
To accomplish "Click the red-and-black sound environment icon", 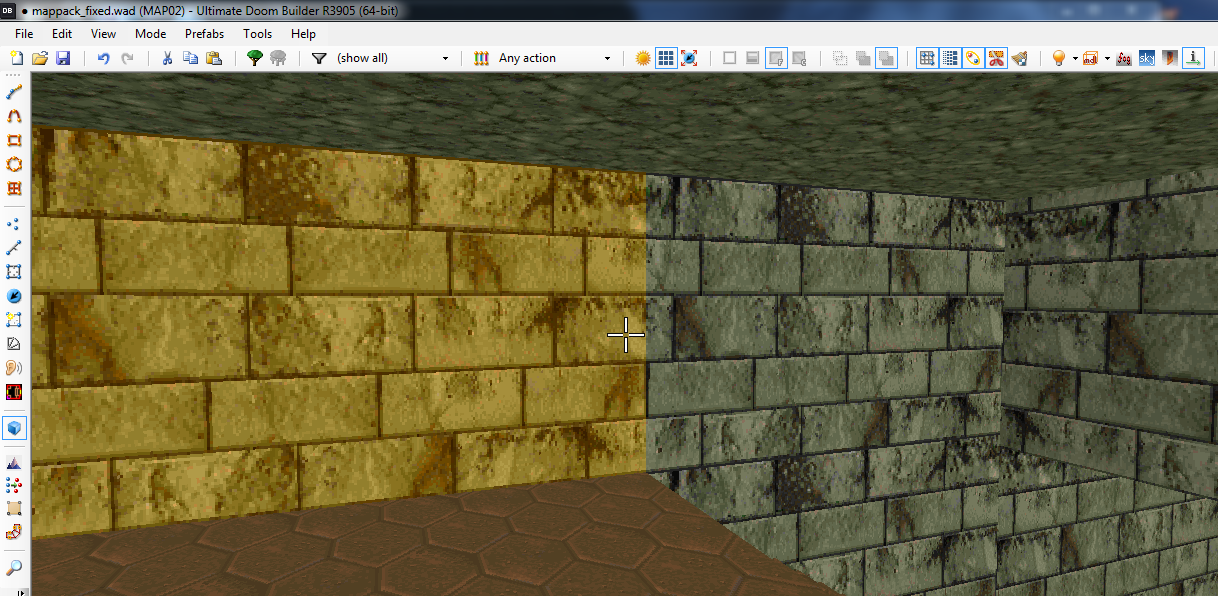I will pyautogui.click(x=14, y=392).
